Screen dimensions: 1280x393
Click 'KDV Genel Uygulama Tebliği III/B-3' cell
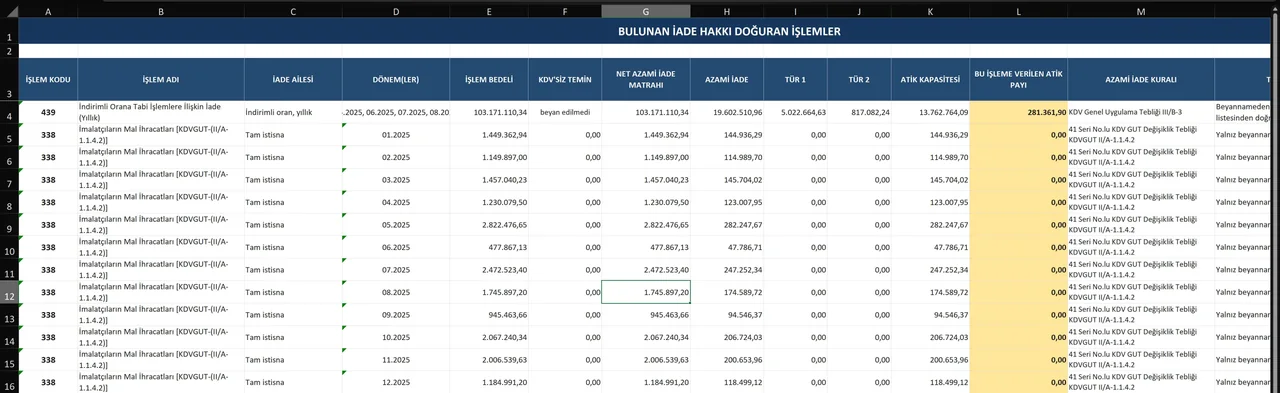(1141, 112)
